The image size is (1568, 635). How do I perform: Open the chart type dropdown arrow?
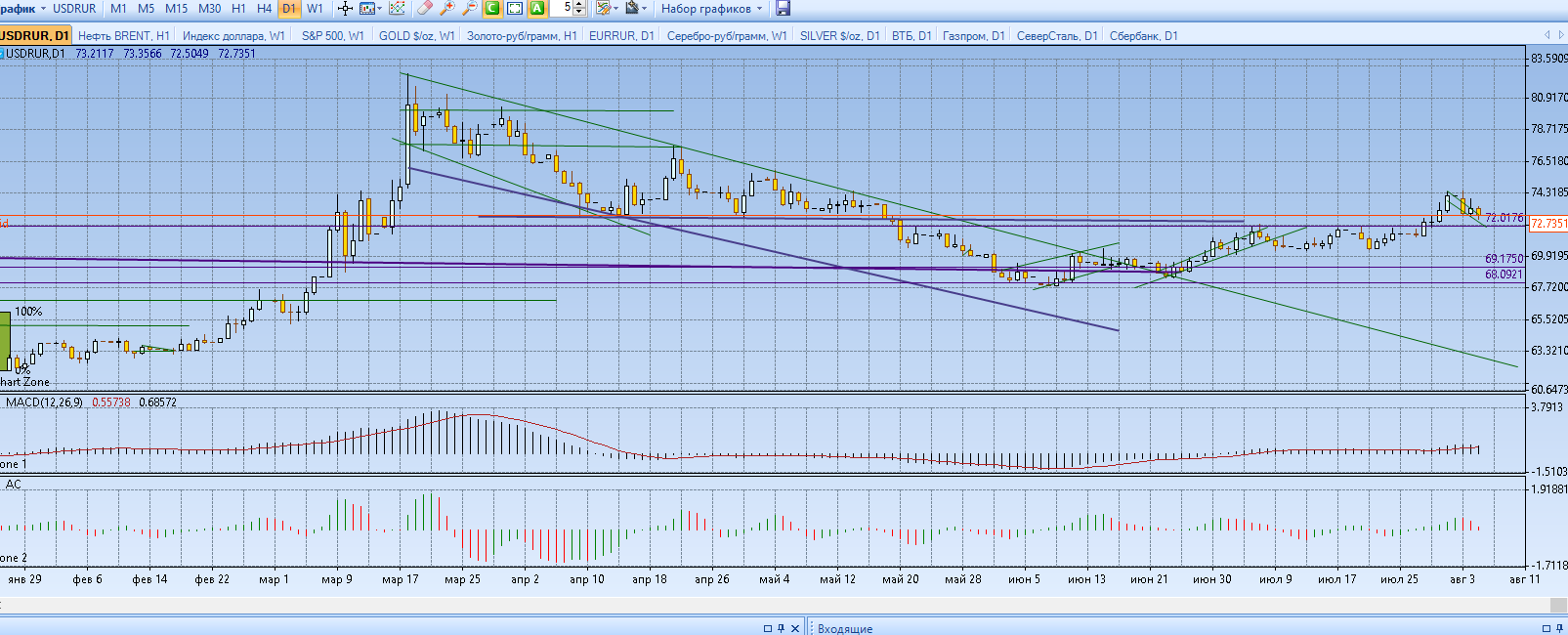pyautogui.click(x=378, y=9)
